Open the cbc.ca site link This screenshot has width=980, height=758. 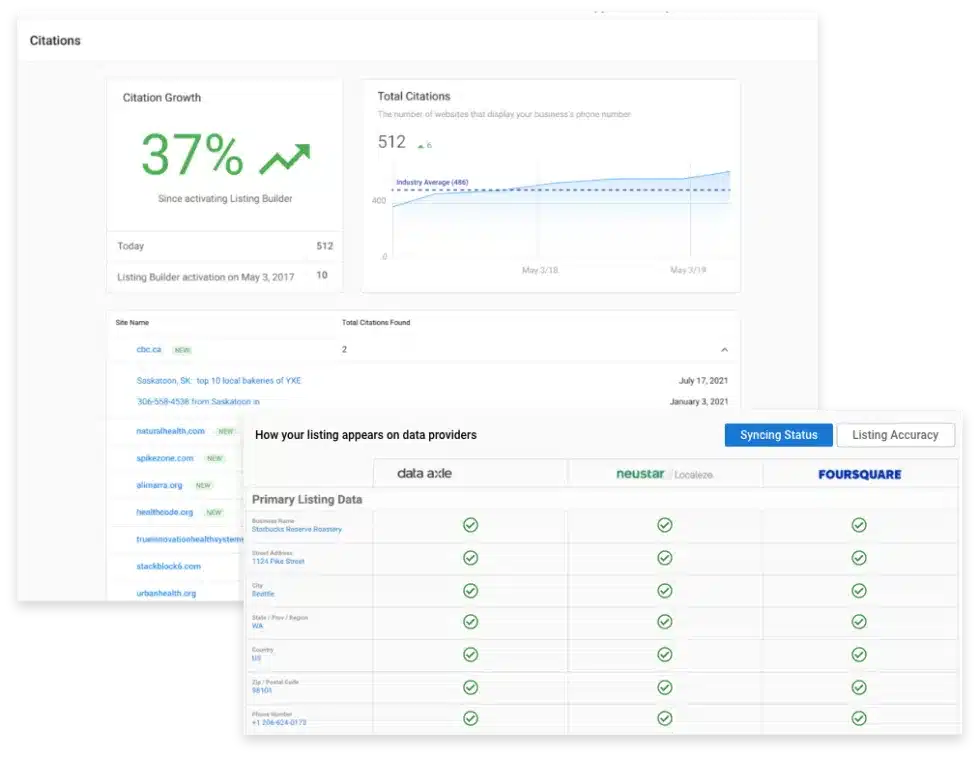click(146, 350)
